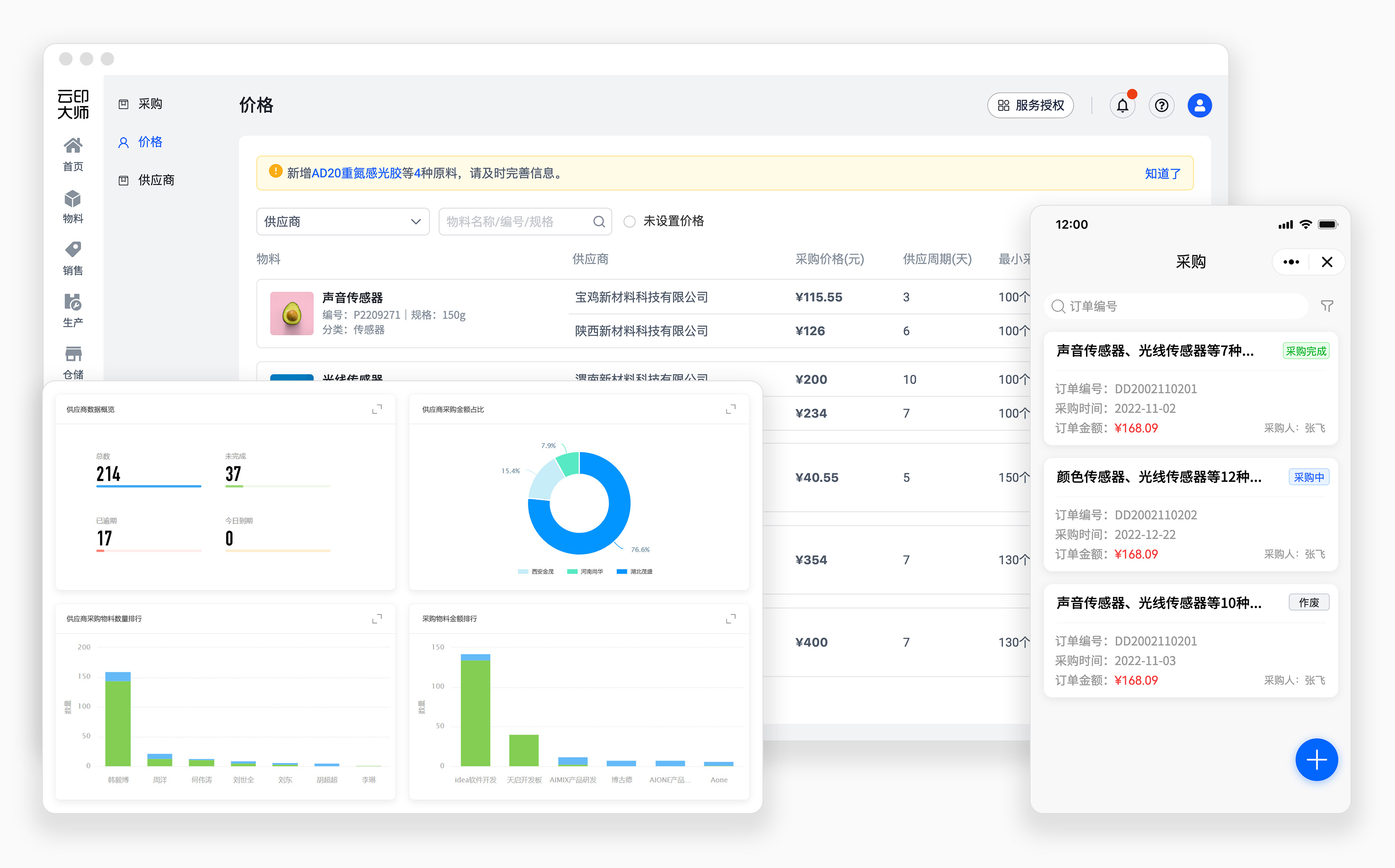This screenshot has width=1395, height=868.
Task: Click the ¥126 price cell
Action: 810,331
